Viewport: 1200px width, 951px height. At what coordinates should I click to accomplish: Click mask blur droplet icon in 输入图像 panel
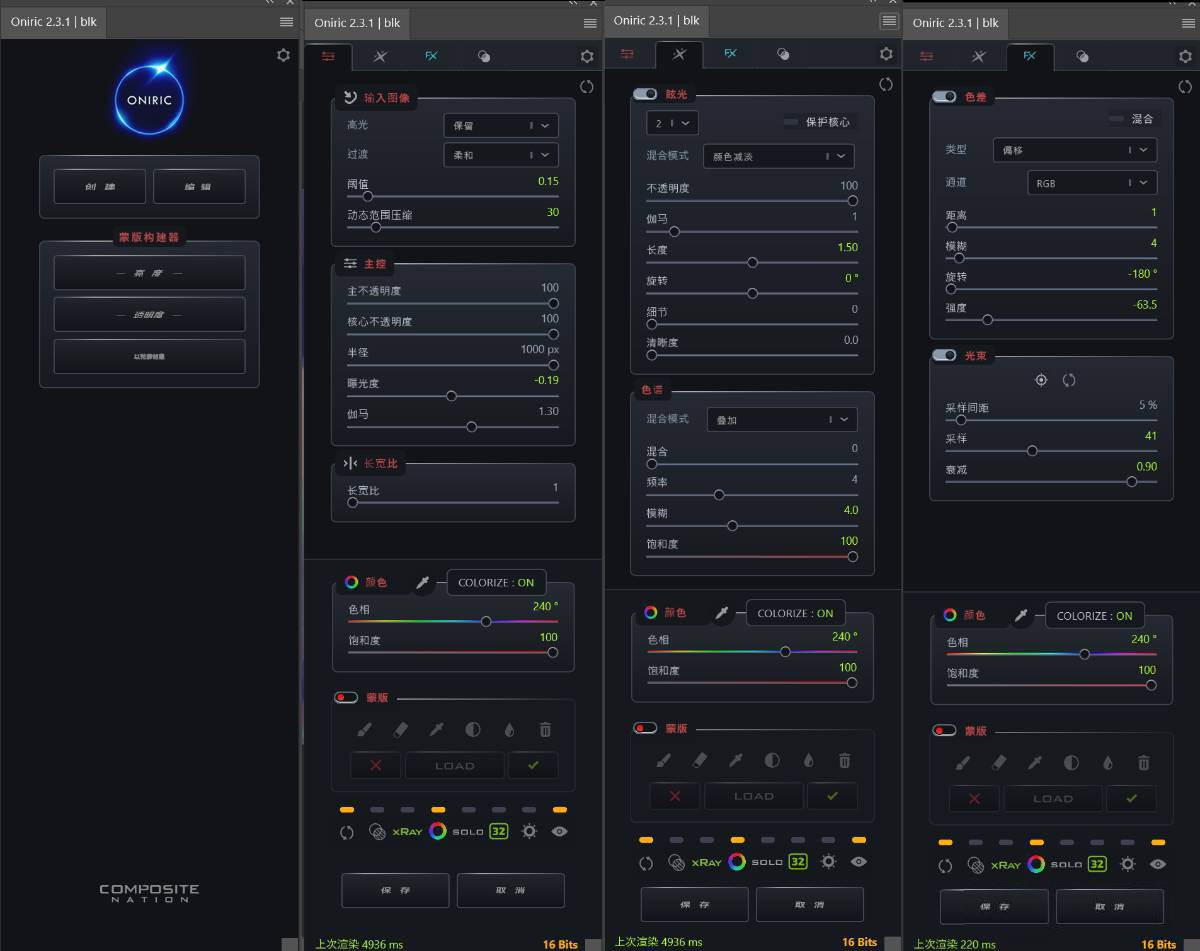509,730
